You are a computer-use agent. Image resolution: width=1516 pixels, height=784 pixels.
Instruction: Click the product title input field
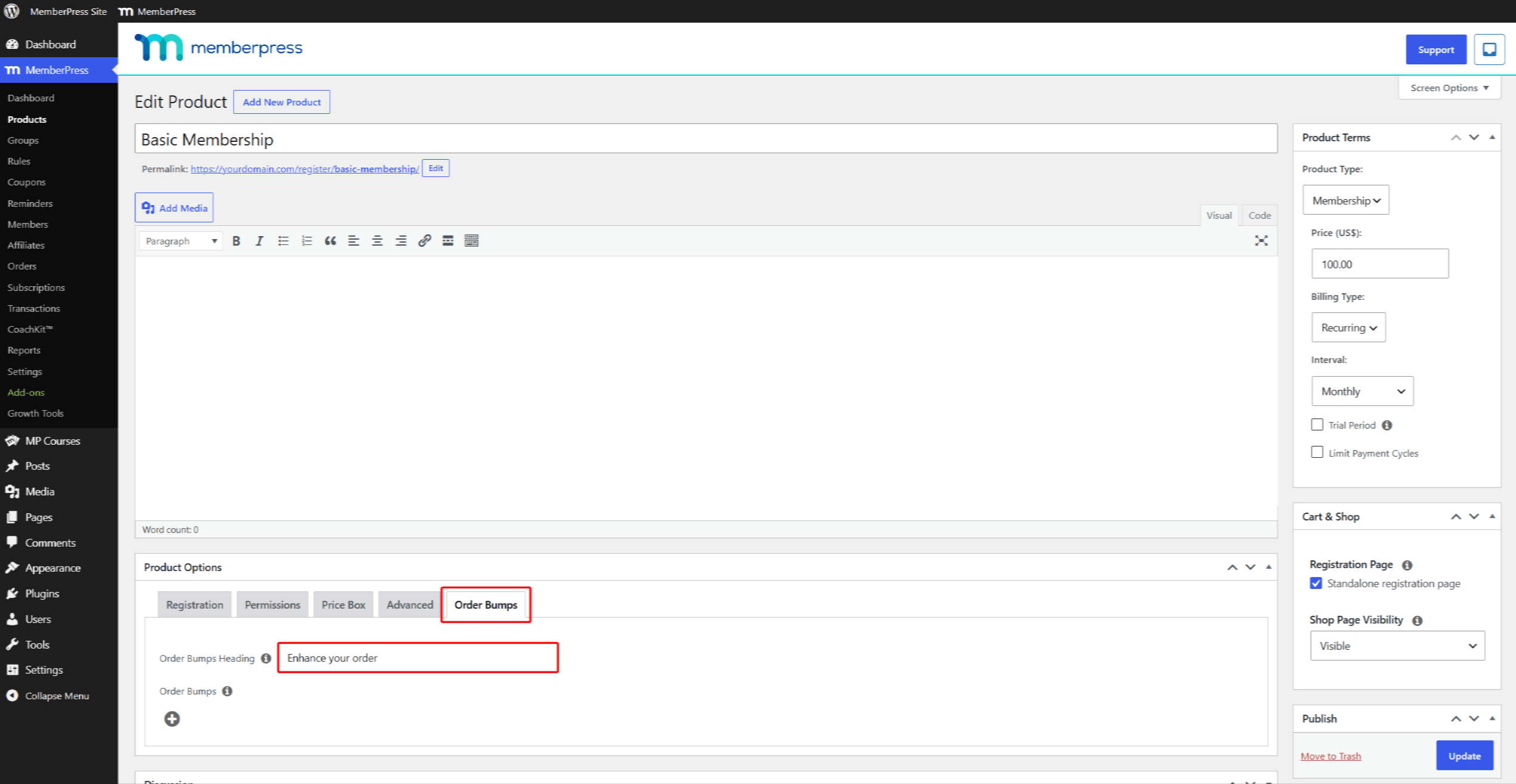point(706,139)
